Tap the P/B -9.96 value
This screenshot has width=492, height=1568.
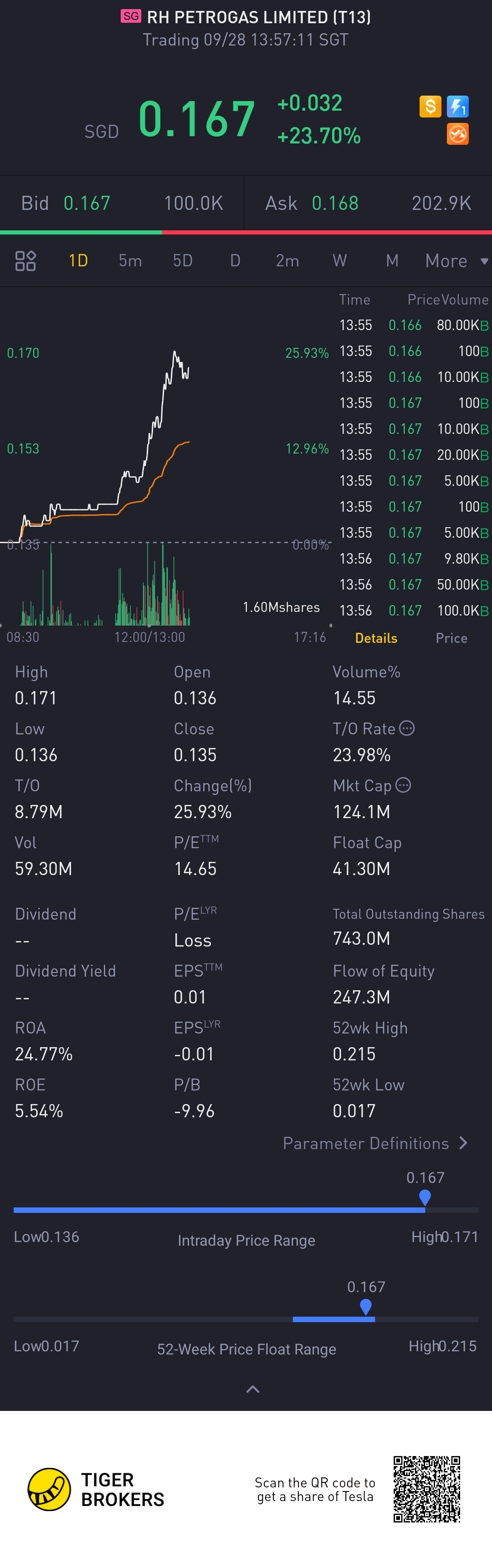point(194,1111)
